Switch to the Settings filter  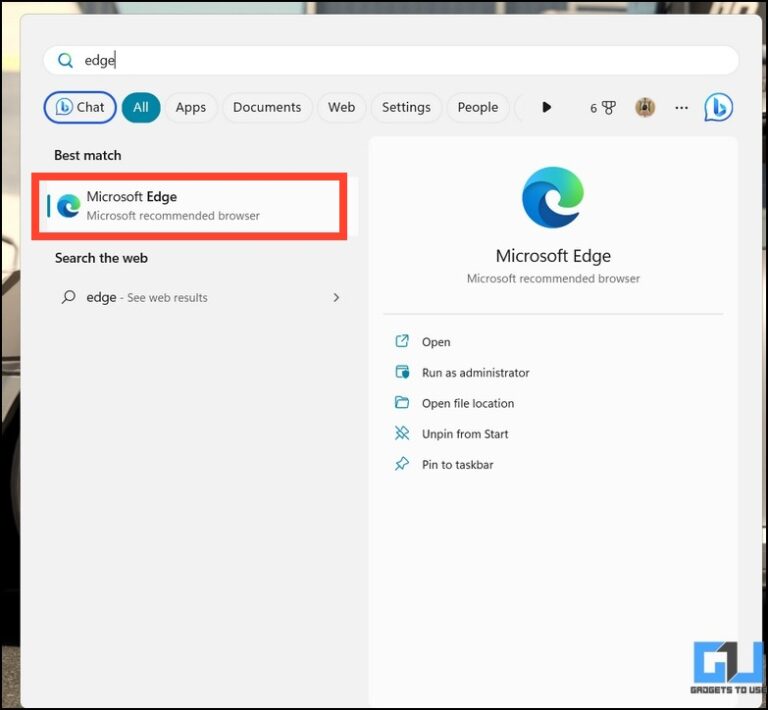point(406,107)
